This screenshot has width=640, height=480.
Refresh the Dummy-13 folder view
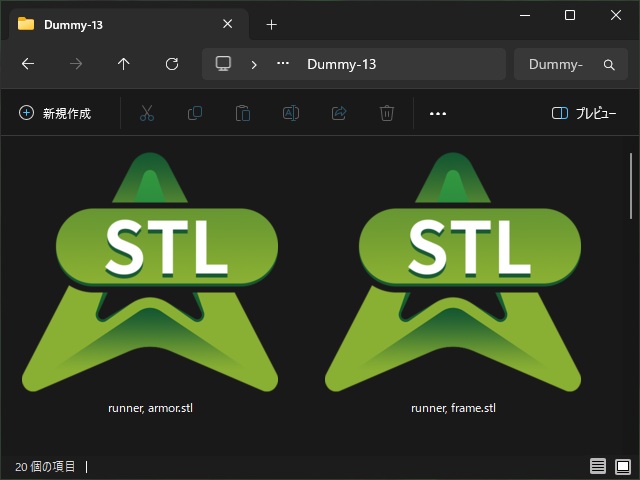[172, 64]
